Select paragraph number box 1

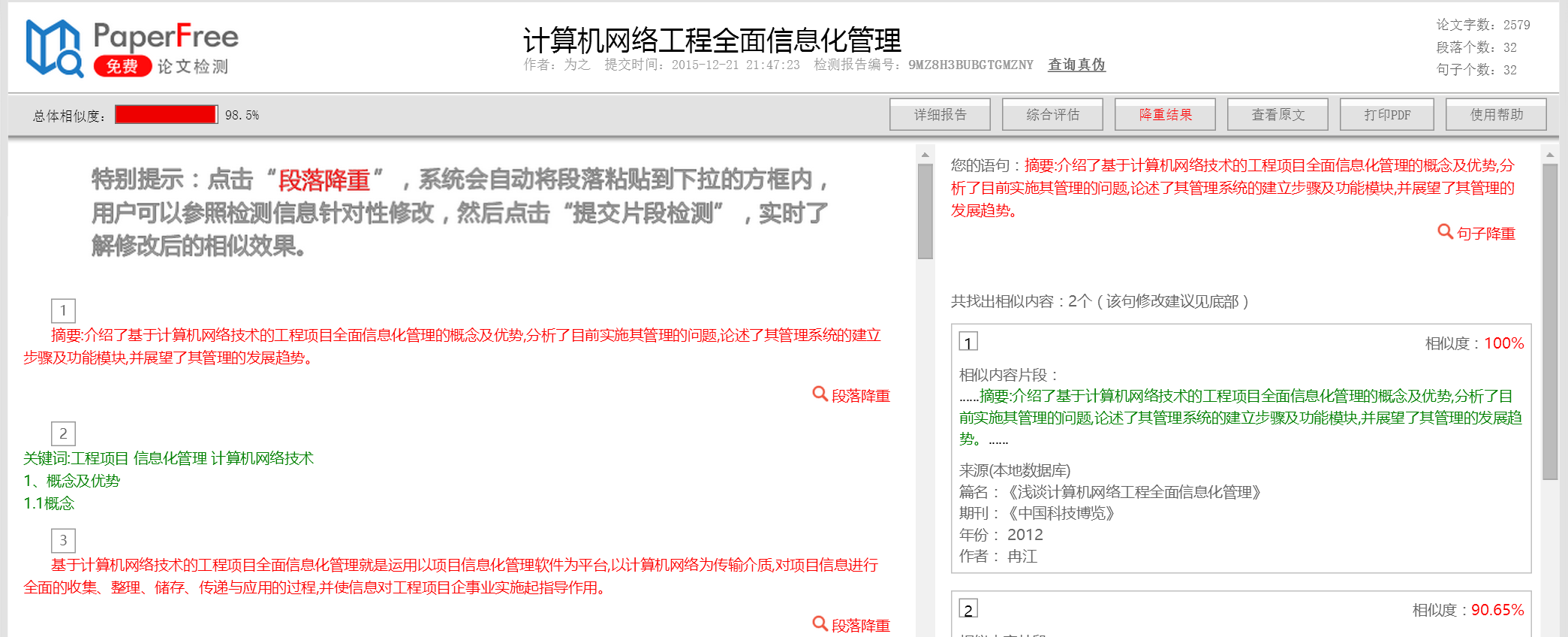coord(63,310)
